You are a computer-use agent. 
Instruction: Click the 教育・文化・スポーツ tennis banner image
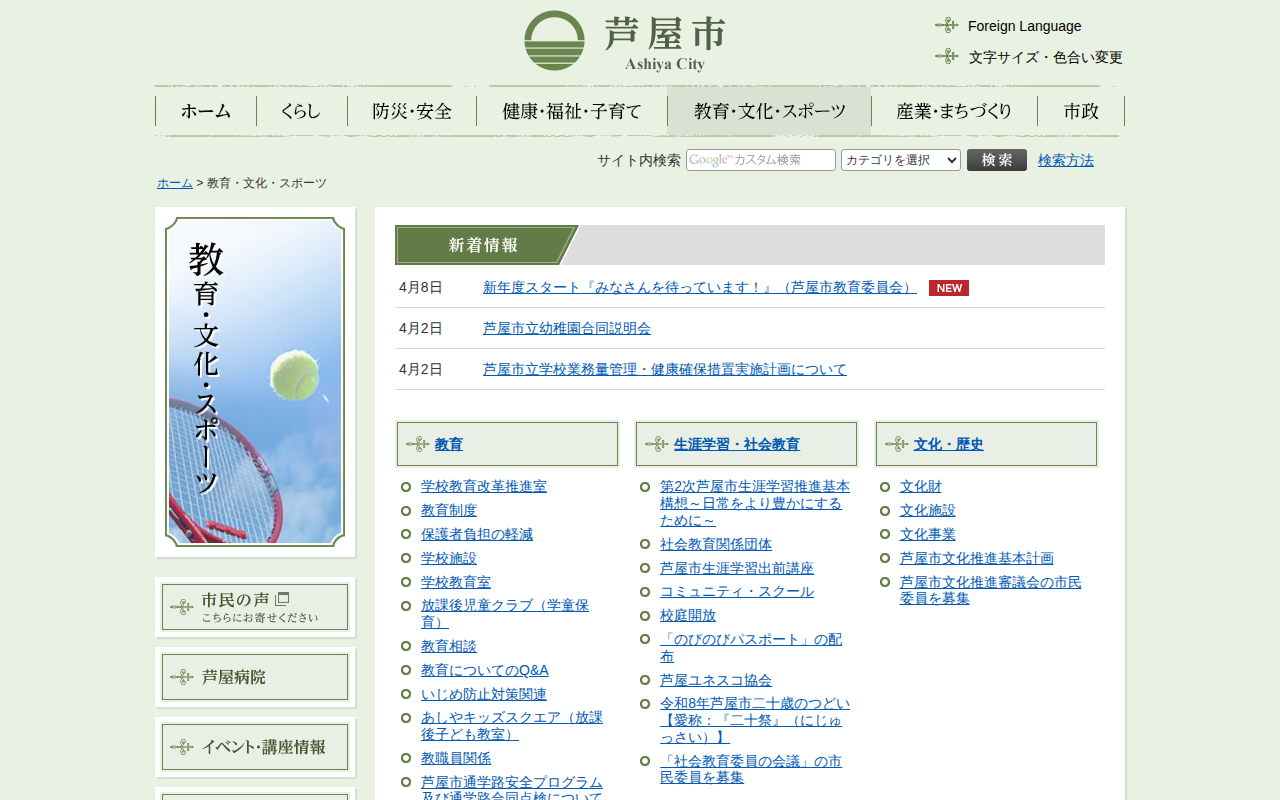pyautogui.click(x=255, y=382)
